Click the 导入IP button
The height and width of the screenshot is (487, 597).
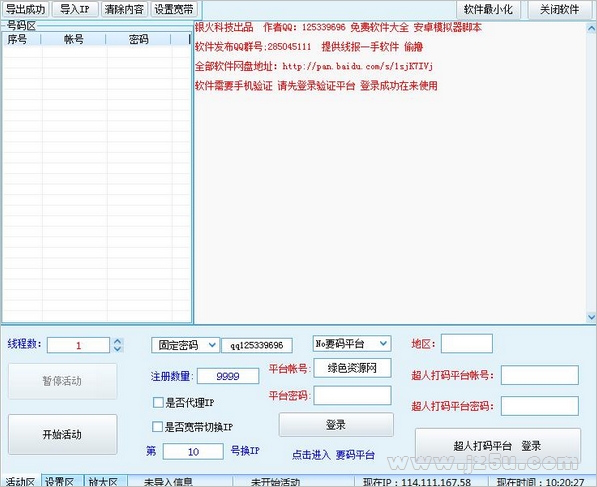[75, 9]
